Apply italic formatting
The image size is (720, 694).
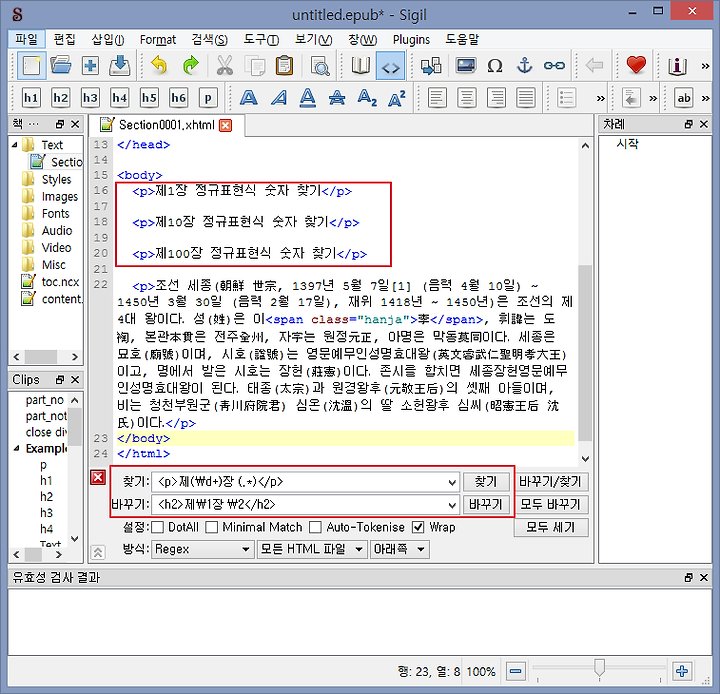tap(279, 98)
